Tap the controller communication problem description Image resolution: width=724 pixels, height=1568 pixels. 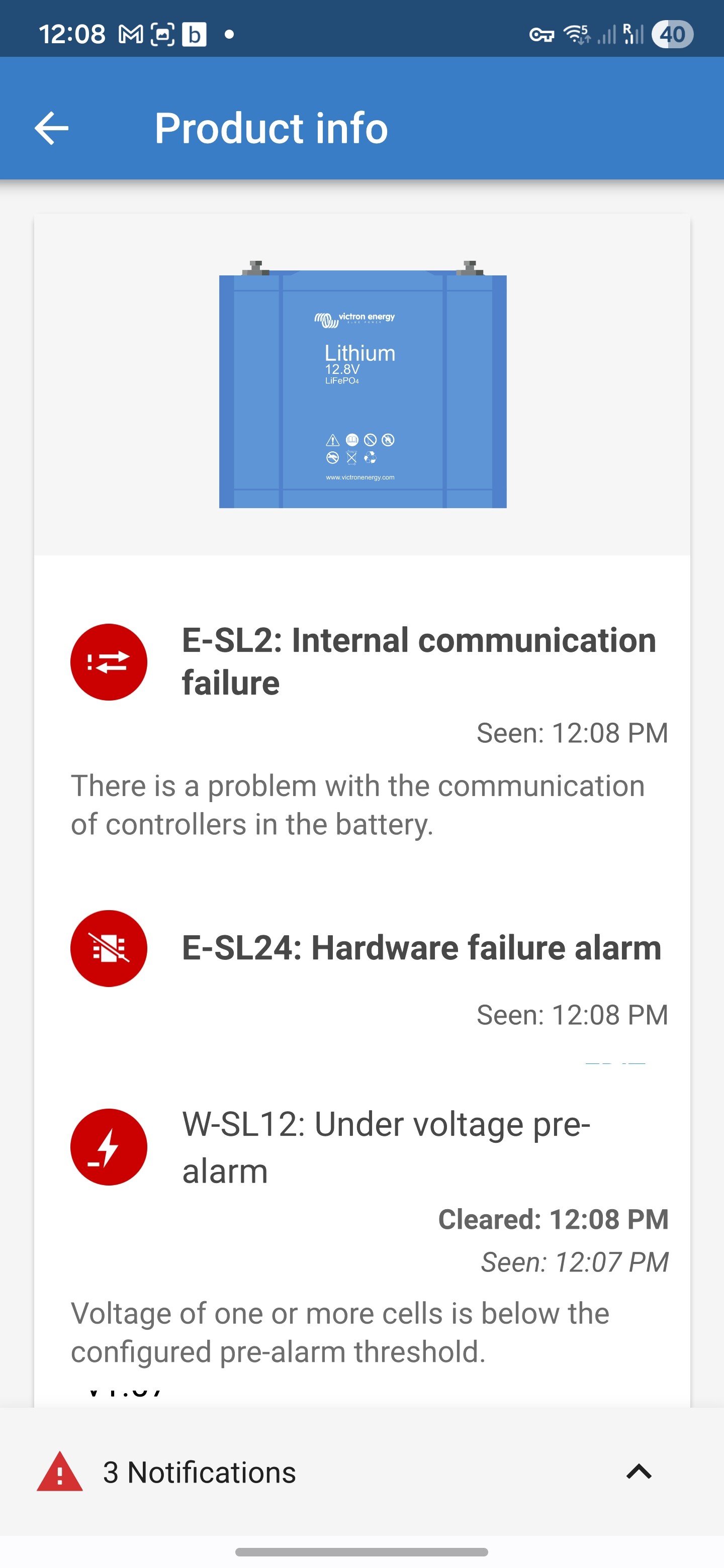click(357, 805)
